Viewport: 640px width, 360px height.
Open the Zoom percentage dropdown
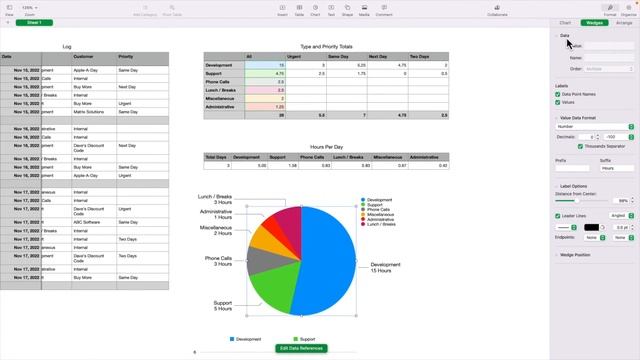pyautogui.click(x=29, y=8)
